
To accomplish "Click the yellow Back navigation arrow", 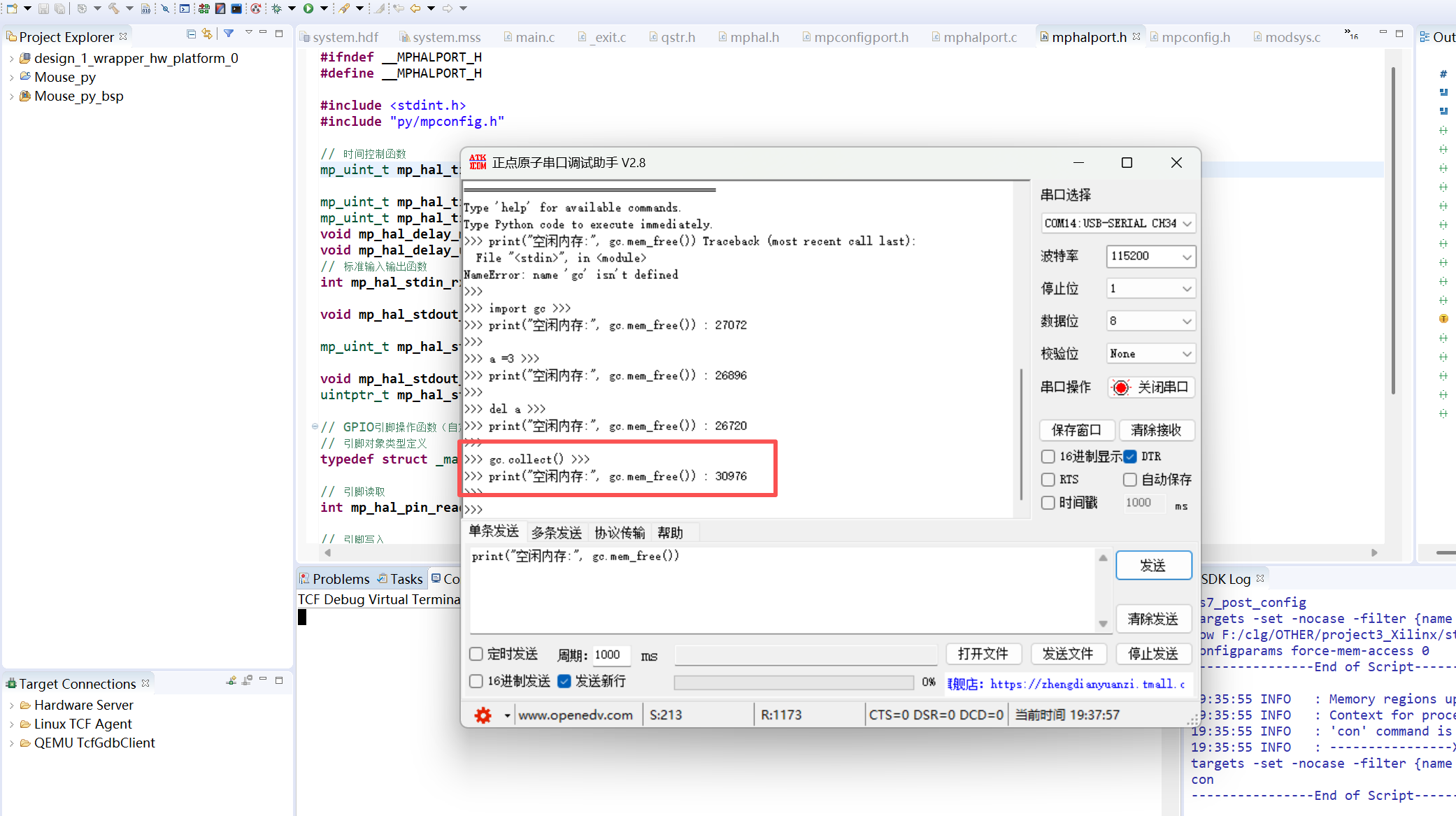I will pos(415,8).
